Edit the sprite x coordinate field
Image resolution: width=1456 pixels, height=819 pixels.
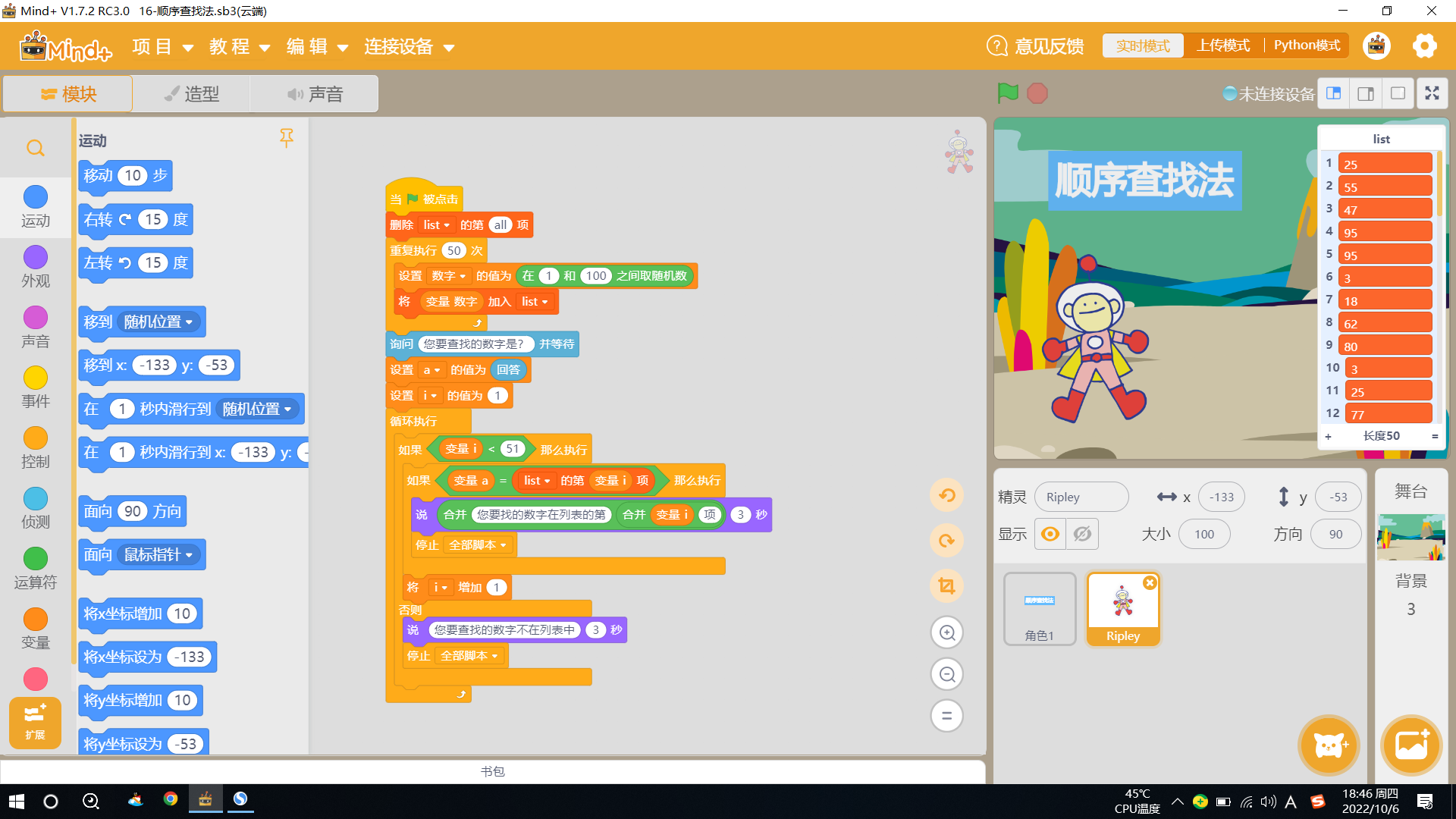(1221, 497)
